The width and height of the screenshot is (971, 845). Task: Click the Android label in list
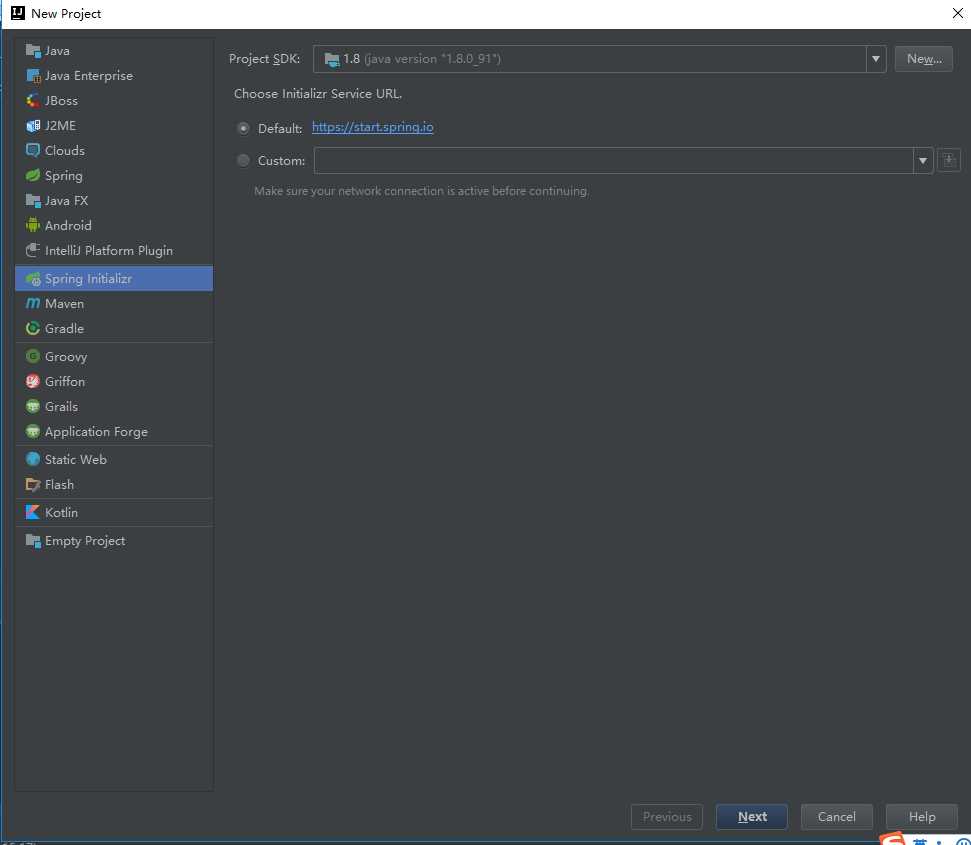tap(68, 225)
